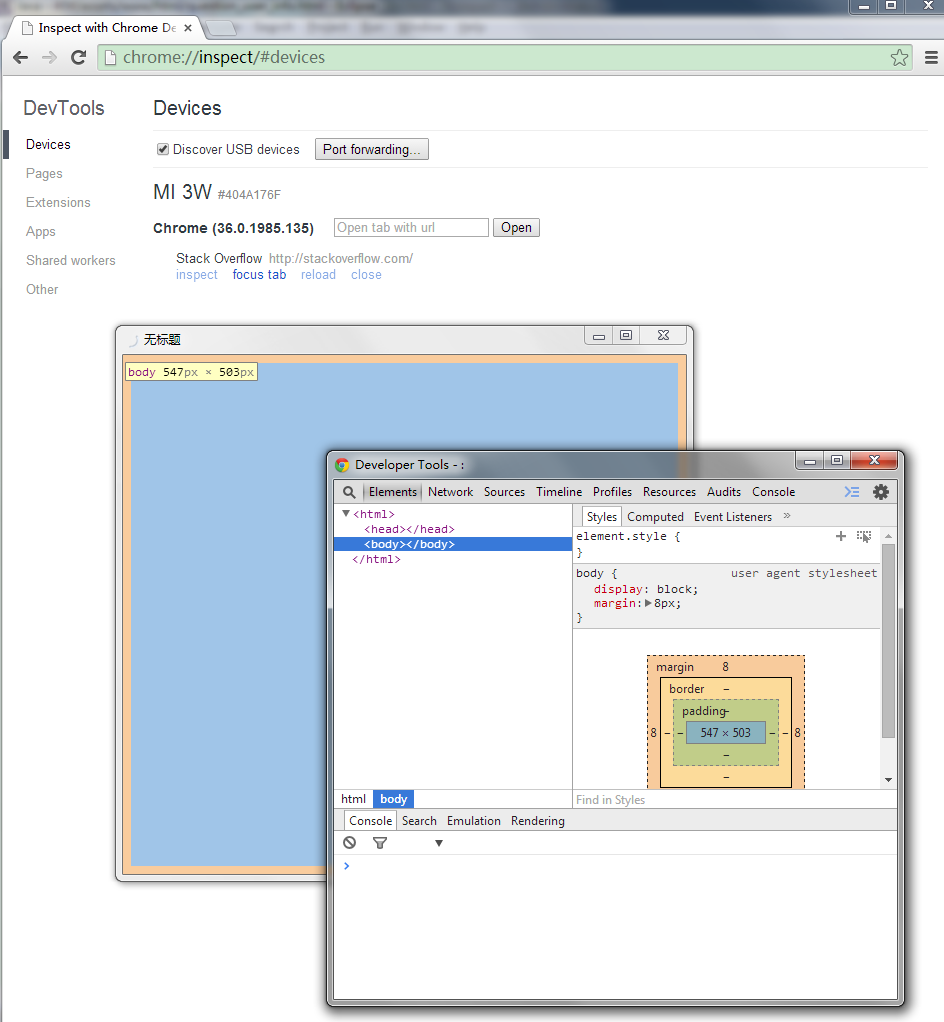This screenshot has height=1022, width=944.
Task: Click the browser back arrow
Action: click(20, 57)
